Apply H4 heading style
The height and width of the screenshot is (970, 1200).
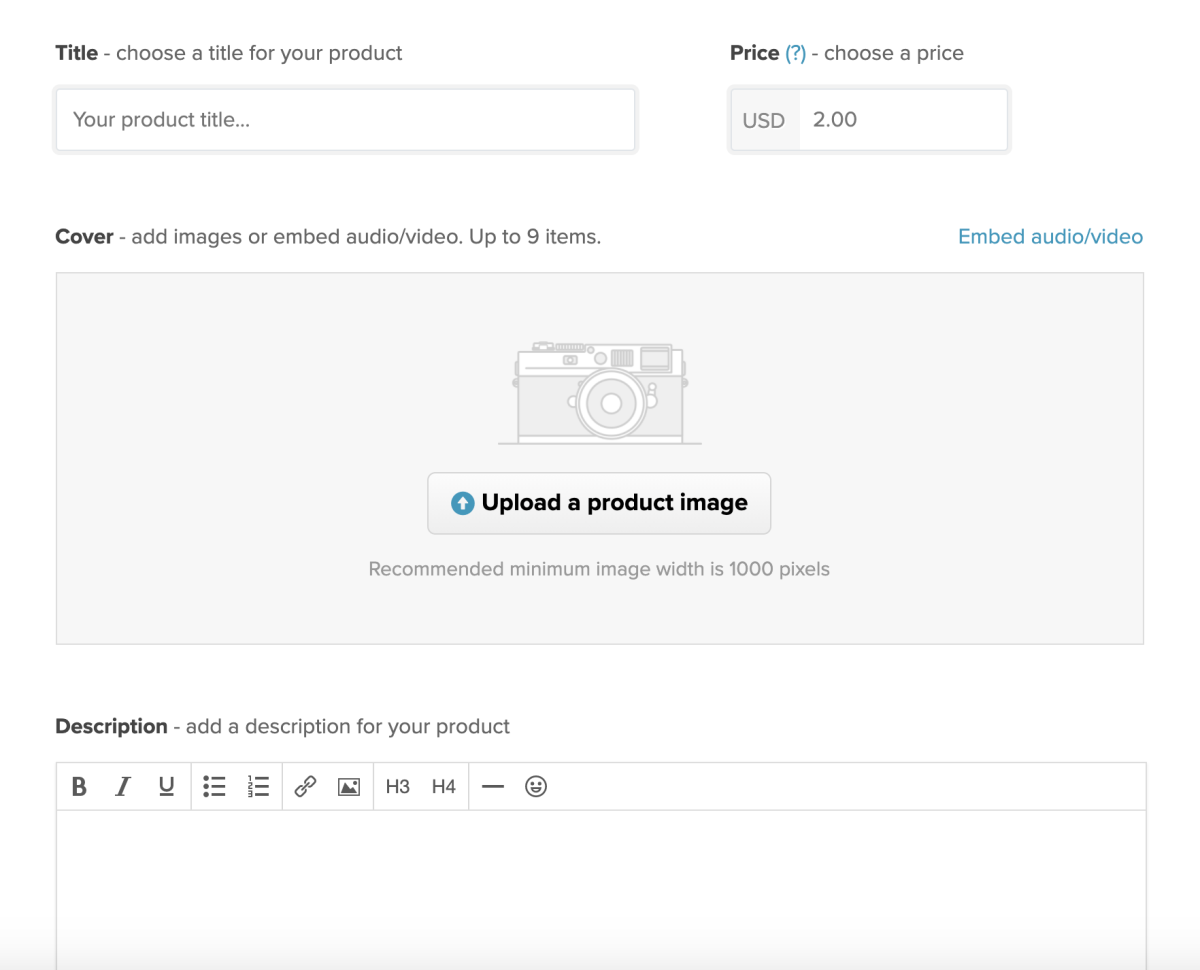pyautogui.click(x=444, y=787)
